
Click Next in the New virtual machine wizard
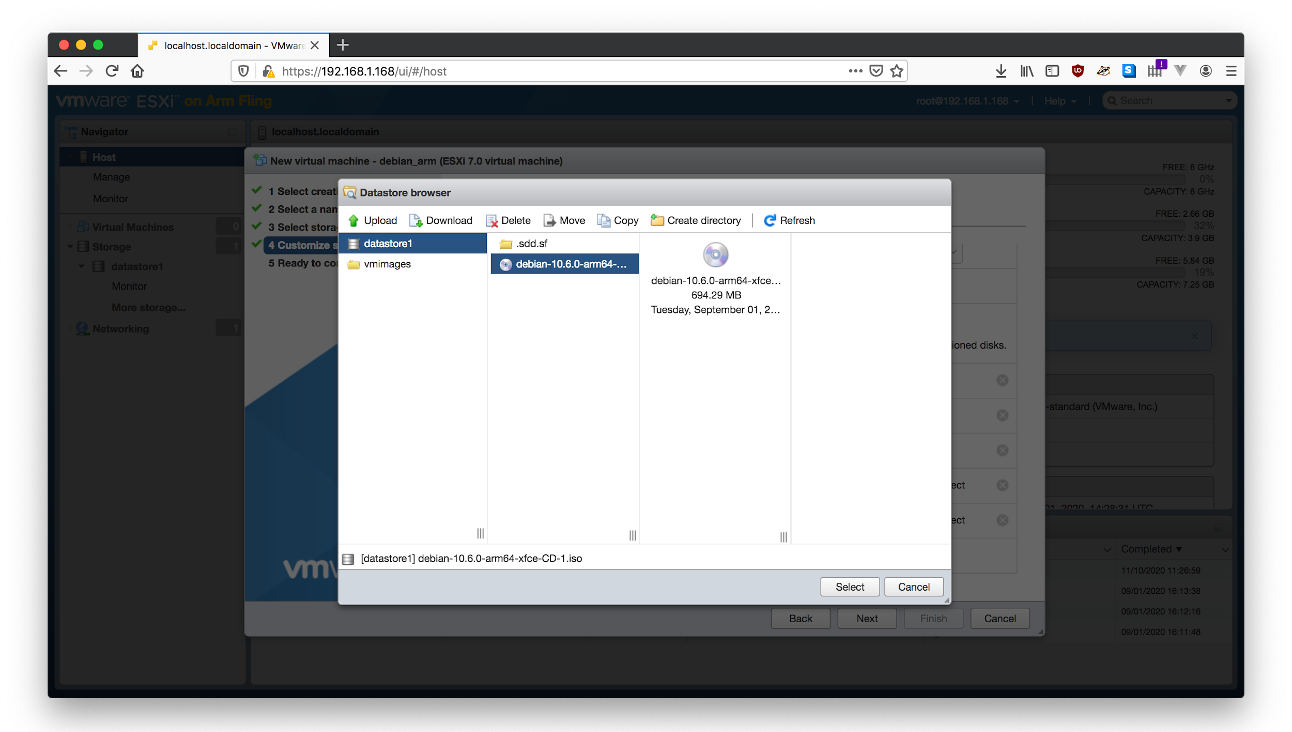tap(867, 618)
